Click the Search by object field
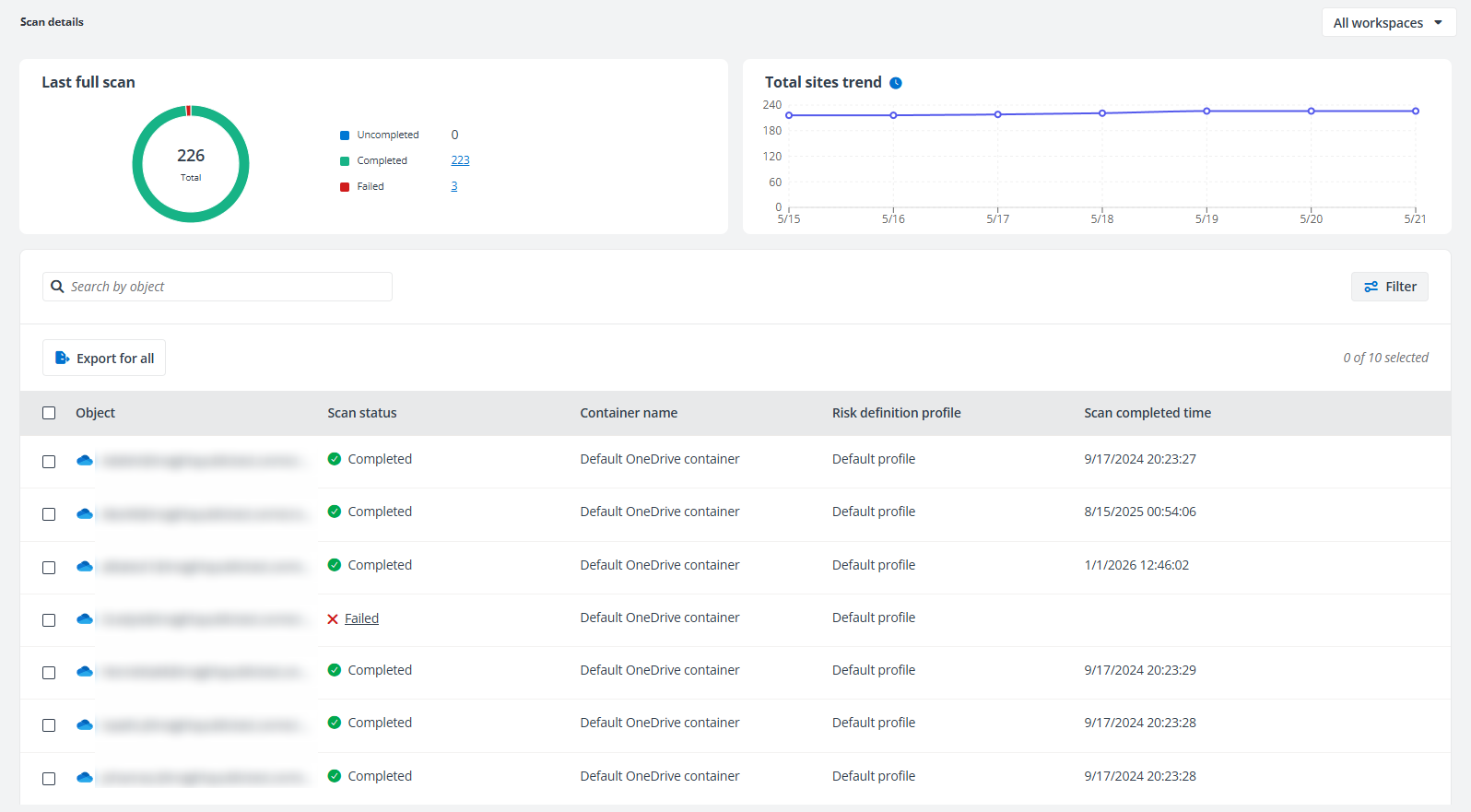 pos(218,287)
